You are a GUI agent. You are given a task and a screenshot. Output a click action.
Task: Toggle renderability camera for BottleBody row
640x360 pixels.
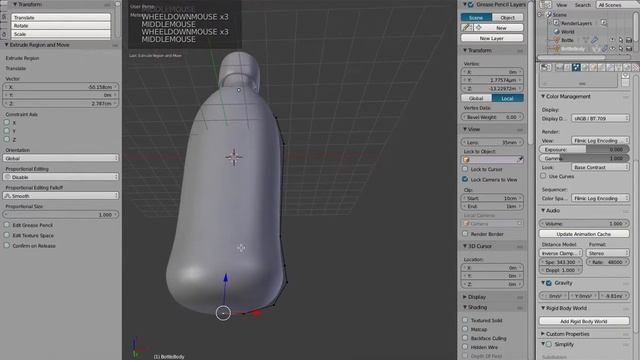pos(629,49)
